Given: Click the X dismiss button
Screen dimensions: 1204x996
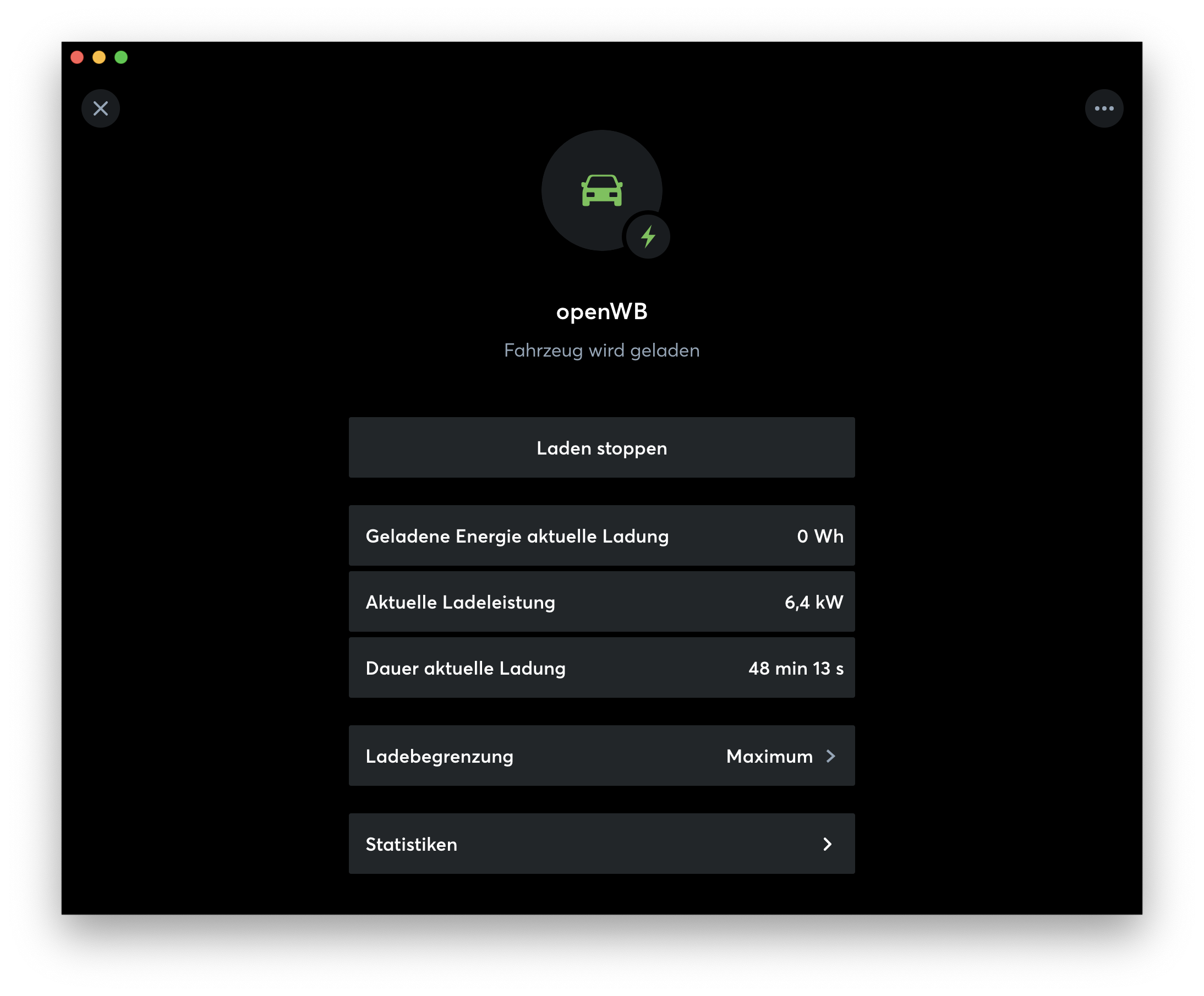Looking at the screenshot, I should [x=100, y=108].
